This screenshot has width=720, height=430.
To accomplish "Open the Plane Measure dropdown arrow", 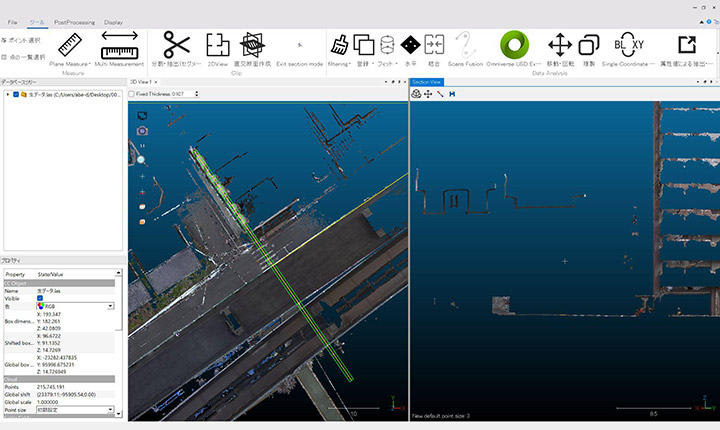I will click(89, 64).
